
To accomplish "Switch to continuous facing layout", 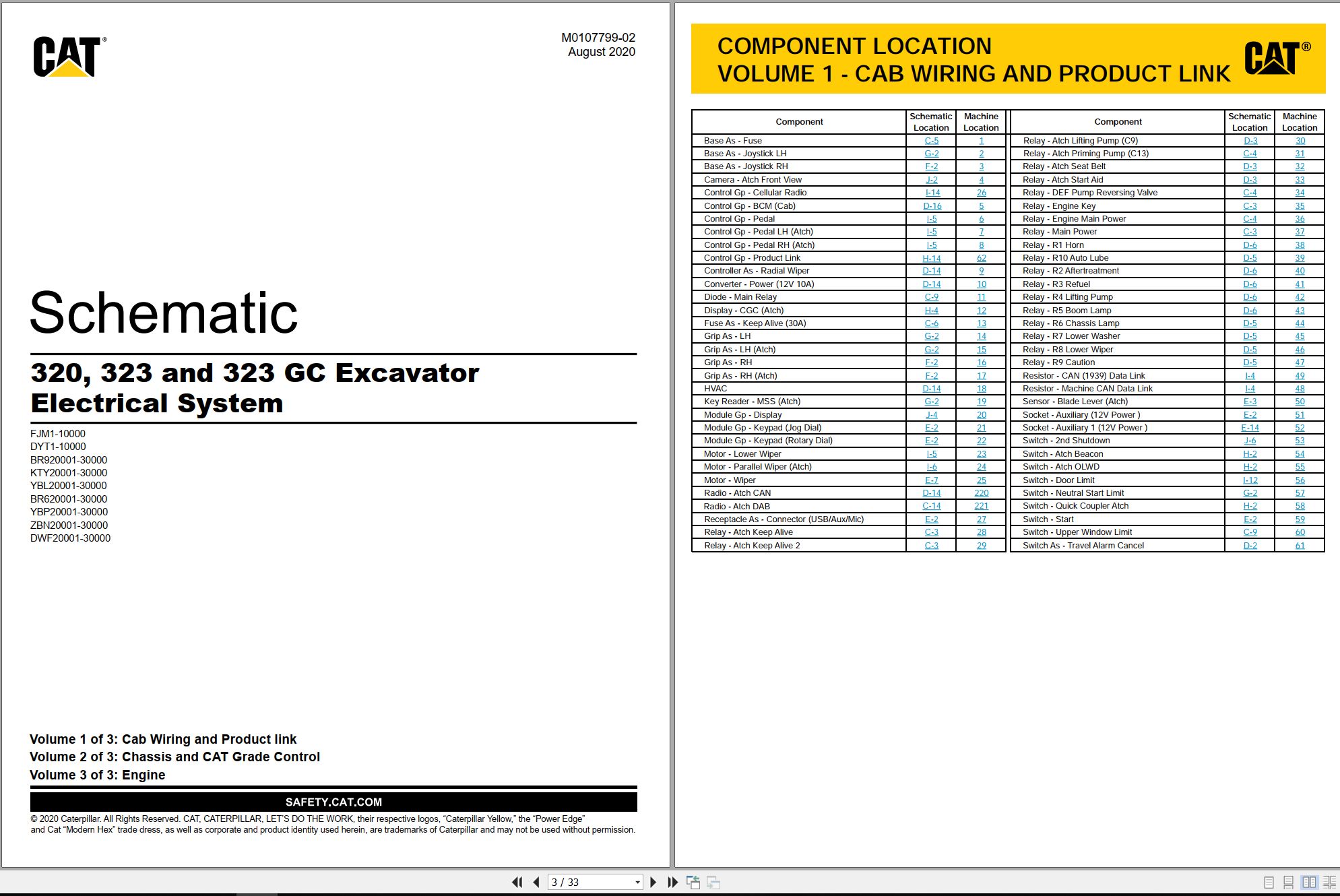I will 1329,882.
